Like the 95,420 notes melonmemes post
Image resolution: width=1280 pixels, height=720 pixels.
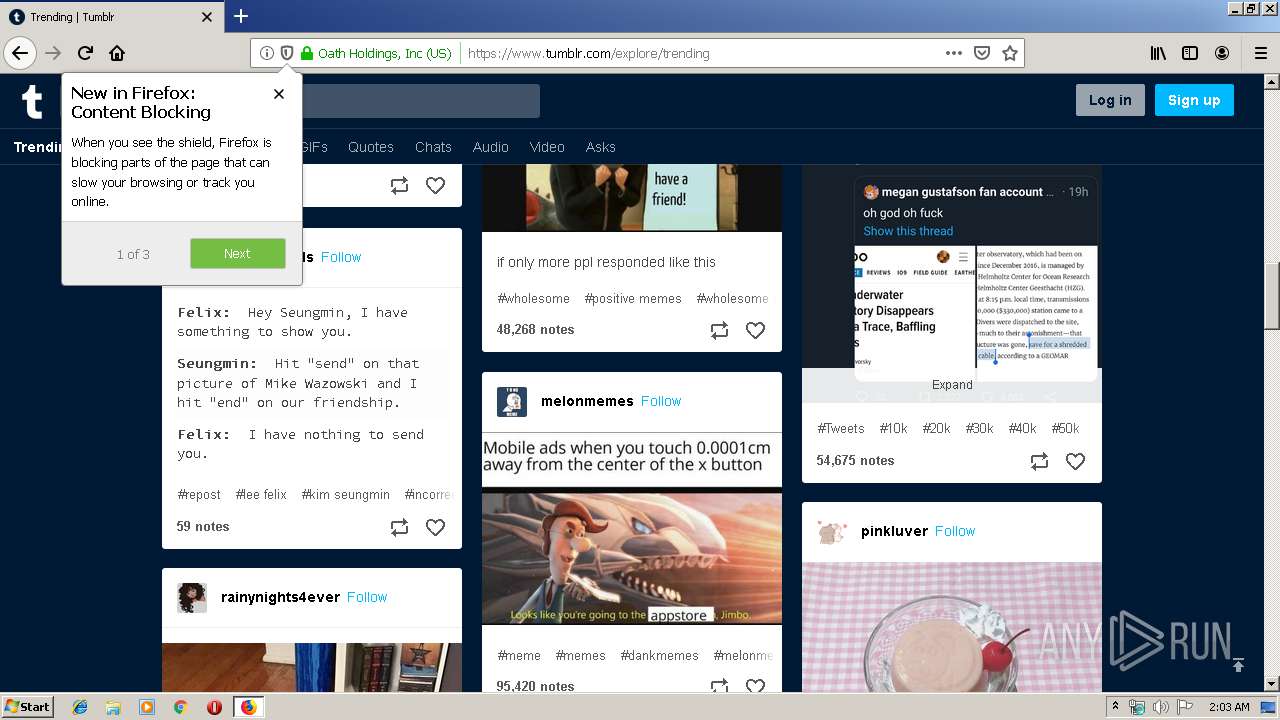tap(755, 685)
